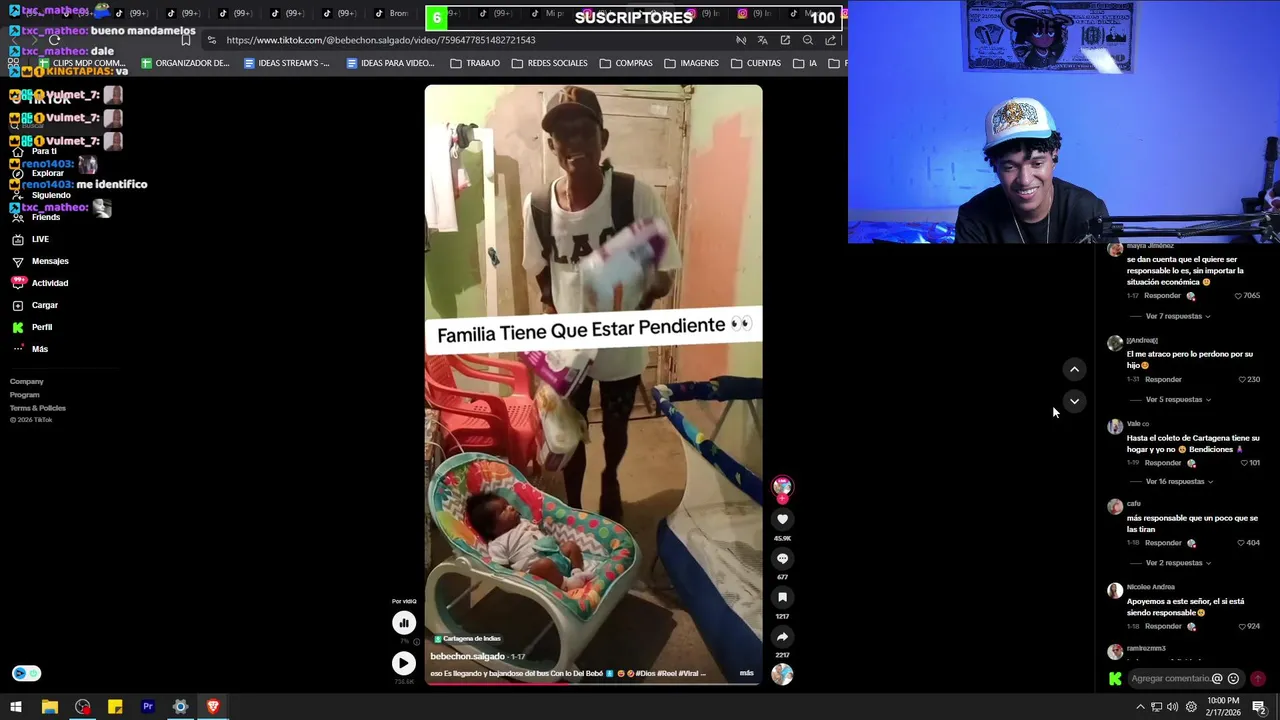Open CUENTAS bookmarks folder

point(756,63)
